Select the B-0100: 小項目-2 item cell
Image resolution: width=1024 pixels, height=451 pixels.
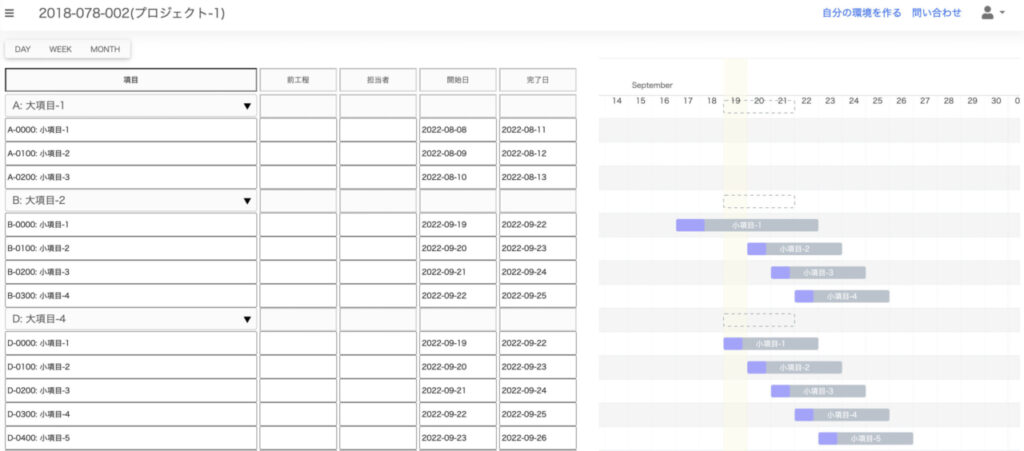click(131, 248)
